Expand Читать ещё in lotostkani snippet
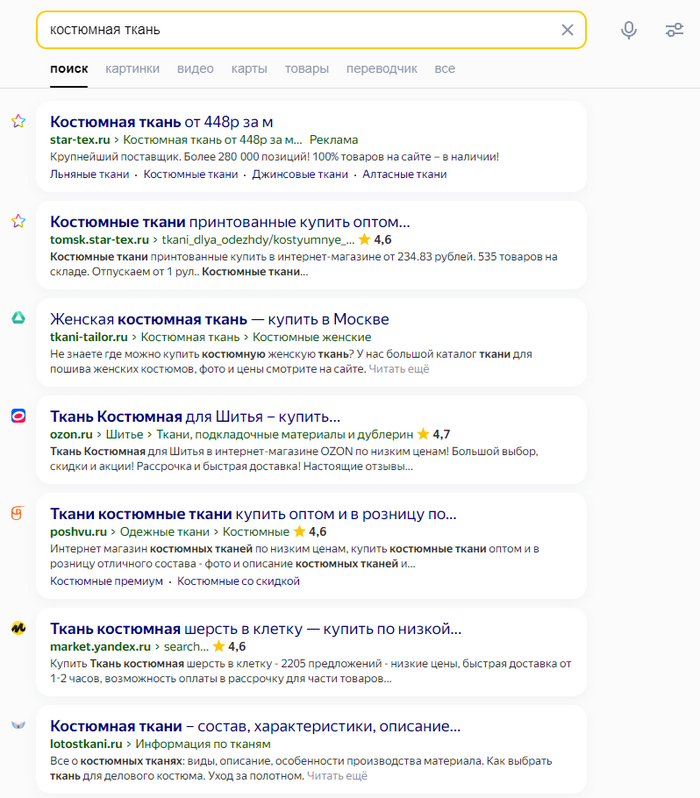This screenshot has height=798, width=700. pos(337,775)
